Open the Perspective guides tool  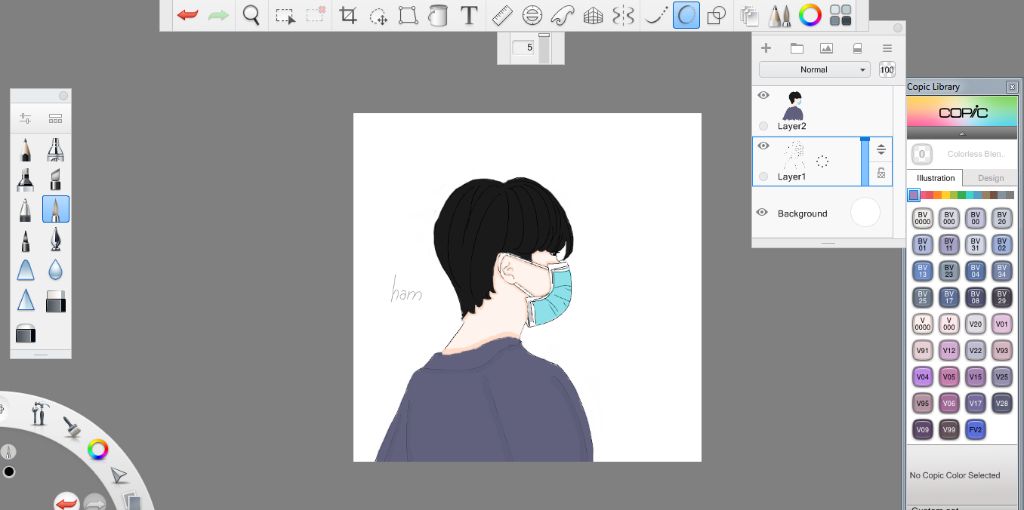(x=593, y=15)
